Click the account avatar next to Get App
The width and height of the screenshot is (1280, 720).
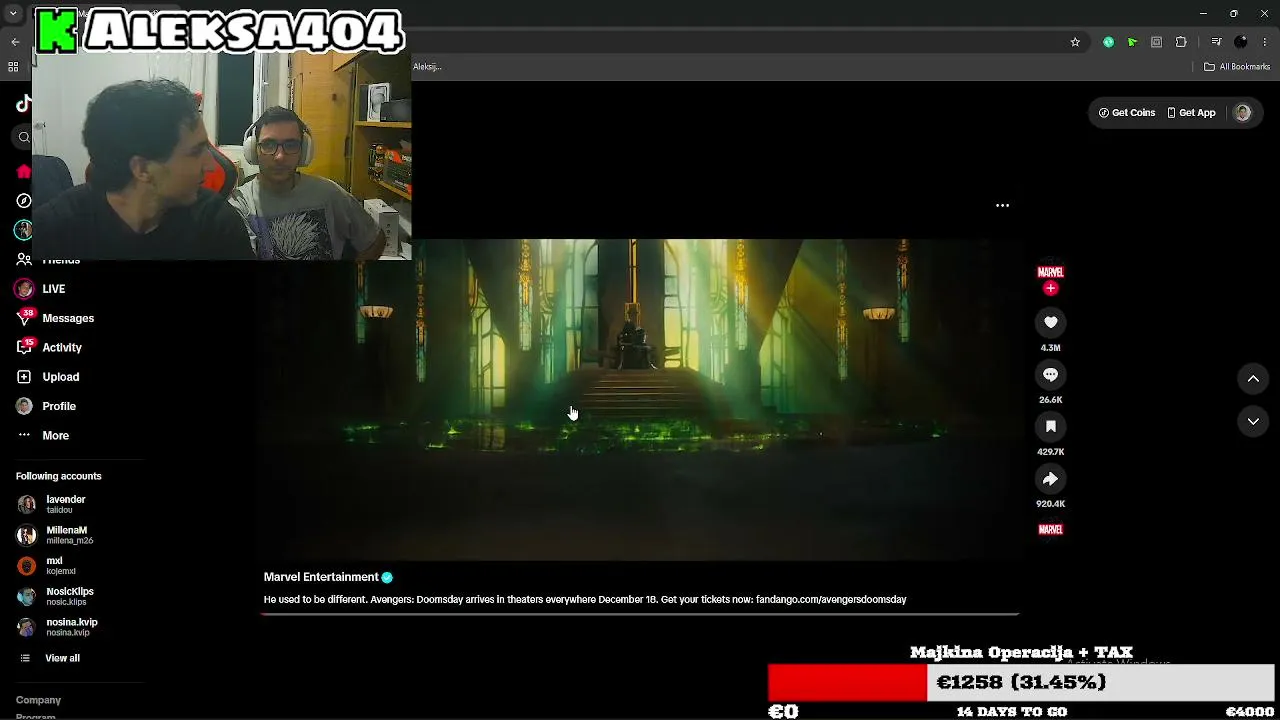pyautogui.click(x=1242, y=113)
